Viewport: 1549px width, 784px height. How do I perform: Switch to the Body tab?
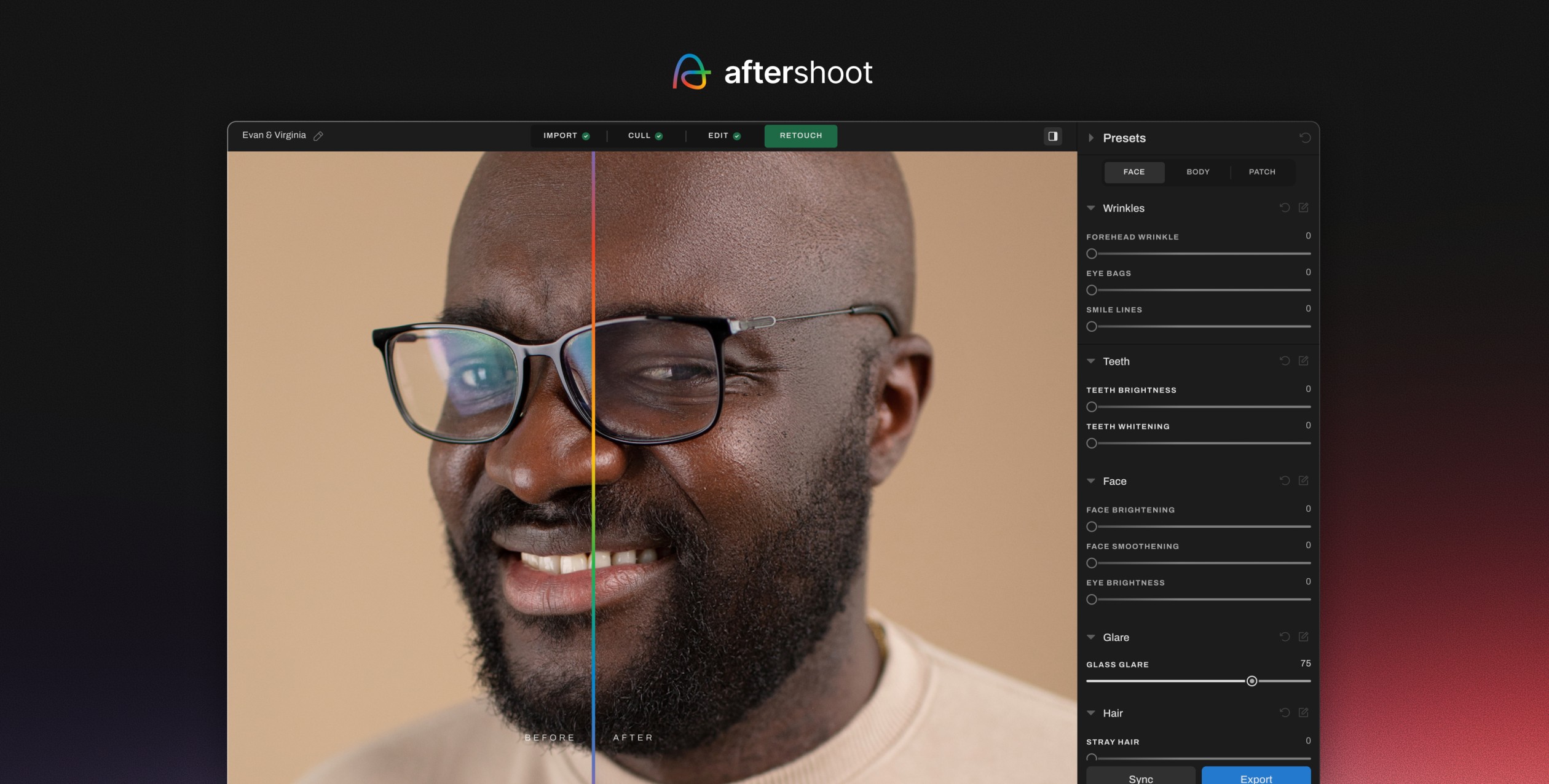pos(1197,172)
